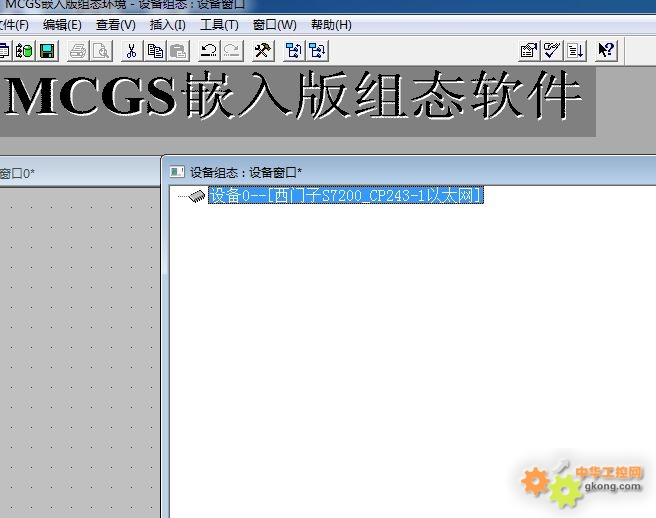This screenshot has width=656, height=518.
Task: Run configuration check with the checkmark icon
Action: point(552,51)
